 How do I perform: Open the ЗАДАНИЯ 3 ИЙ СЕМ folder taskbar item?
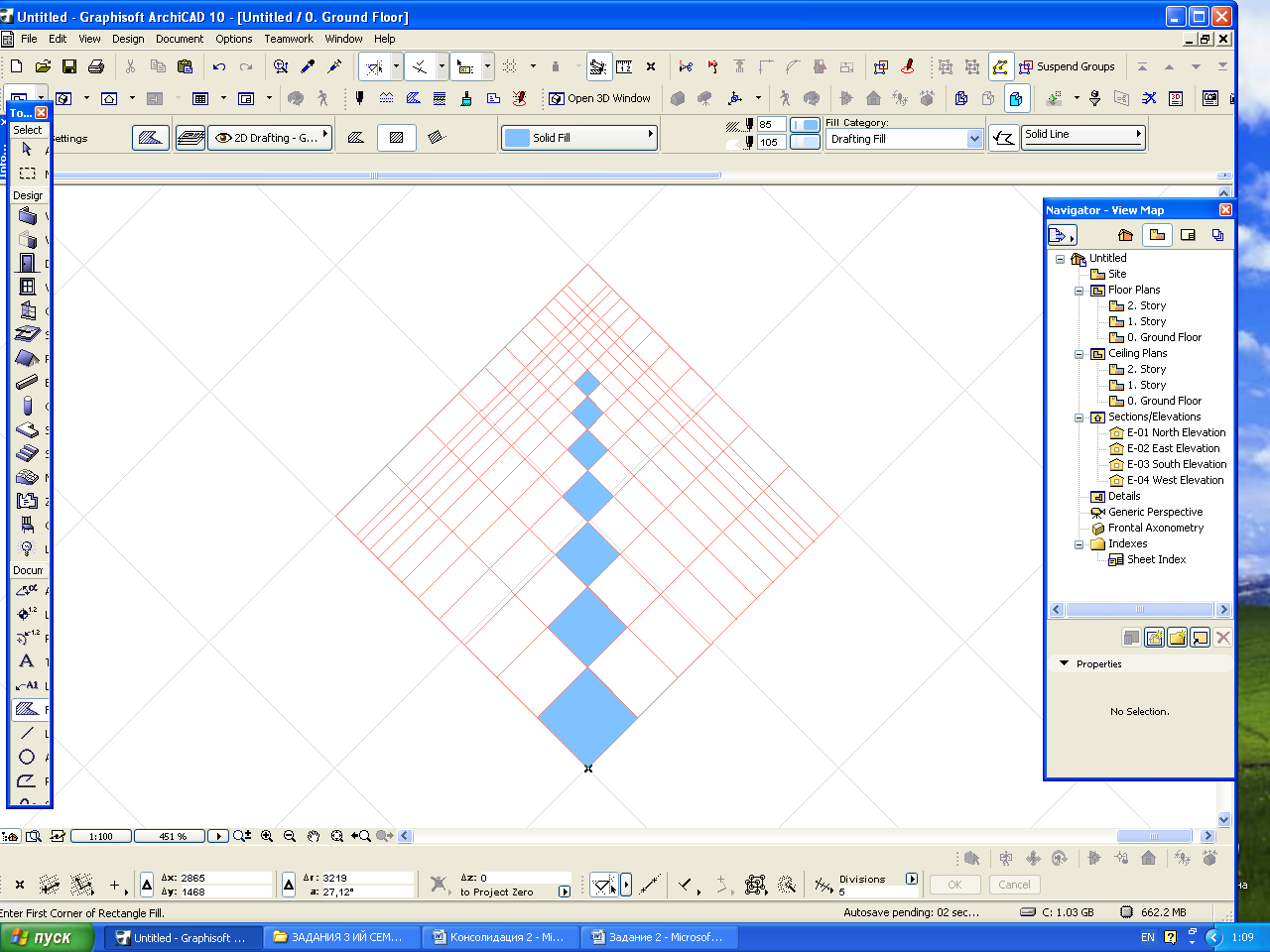[x=341, y=937]
